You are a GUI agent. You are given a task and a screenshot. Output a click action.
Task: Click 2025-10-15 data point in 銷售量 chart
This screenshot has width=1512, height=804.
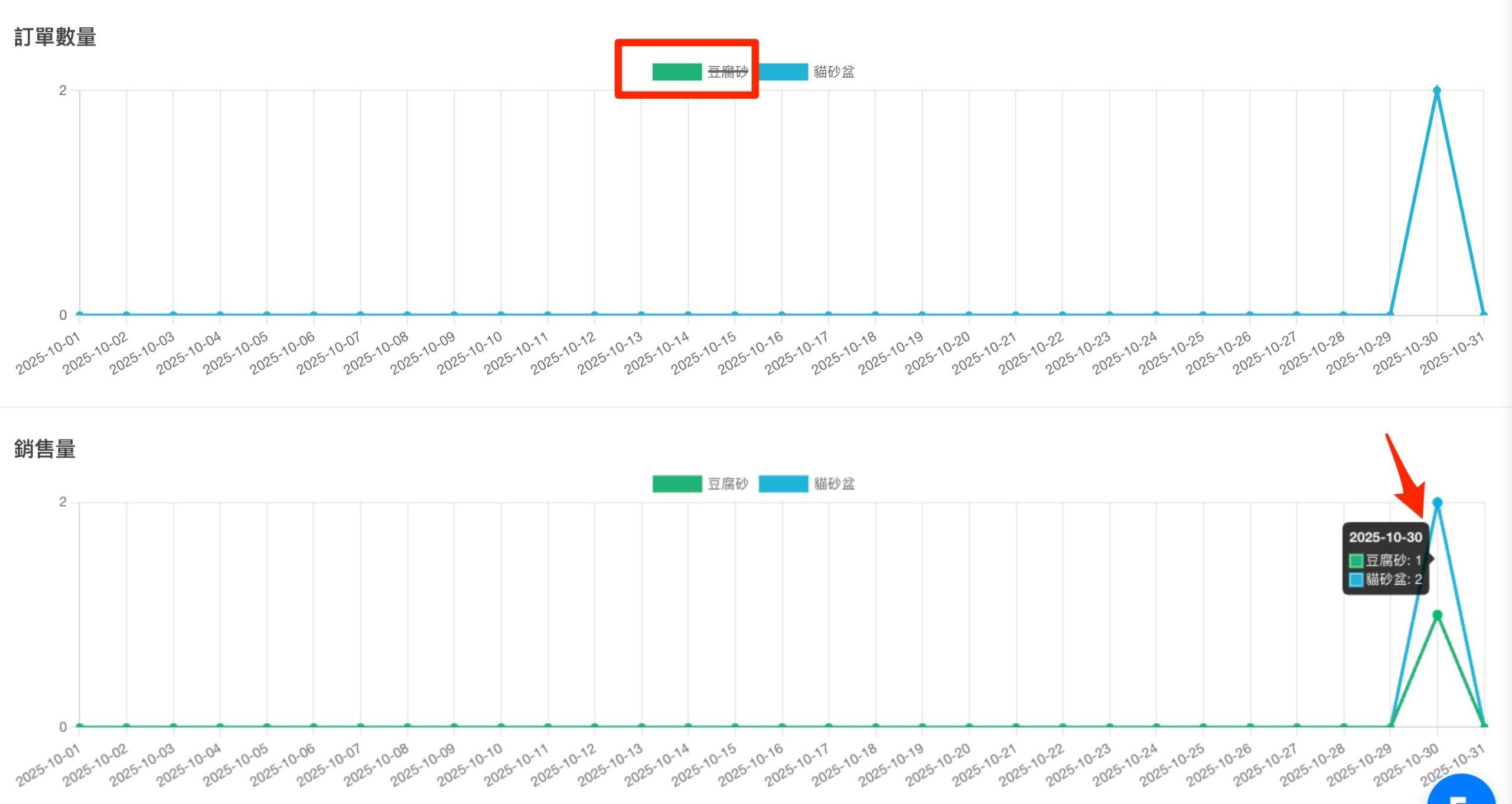[x=735, y=727]
